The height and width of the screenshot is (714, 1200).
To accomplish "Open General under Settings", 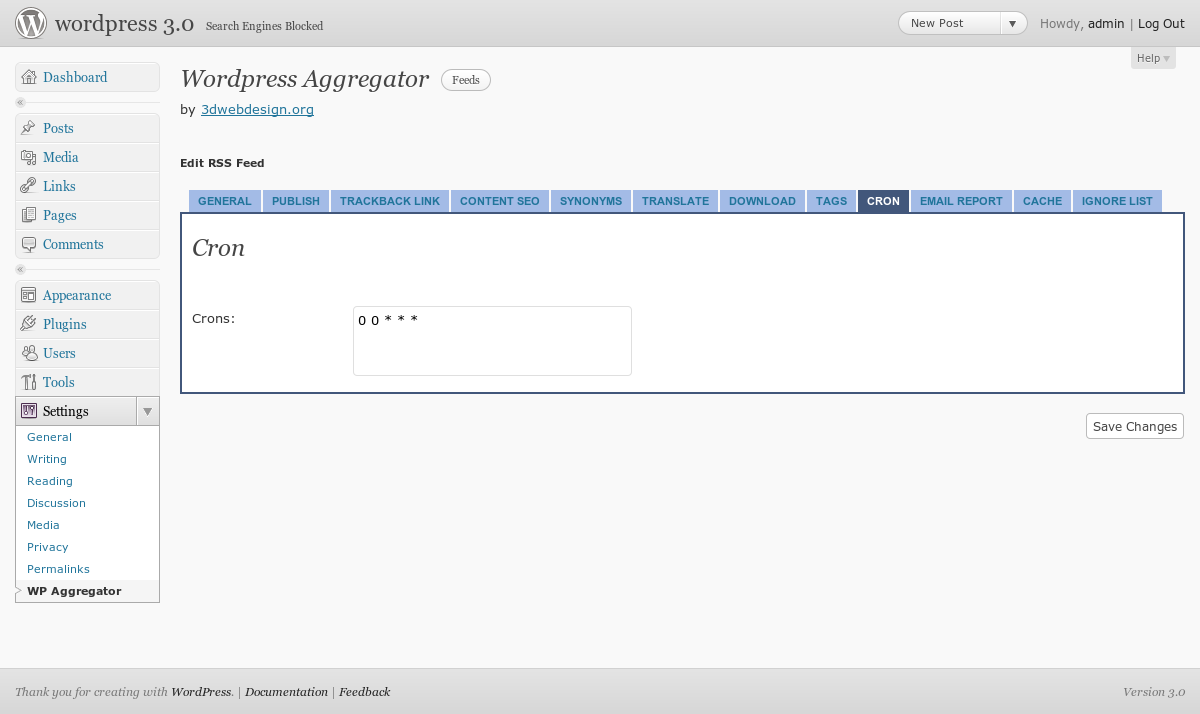I will (49, 437).
